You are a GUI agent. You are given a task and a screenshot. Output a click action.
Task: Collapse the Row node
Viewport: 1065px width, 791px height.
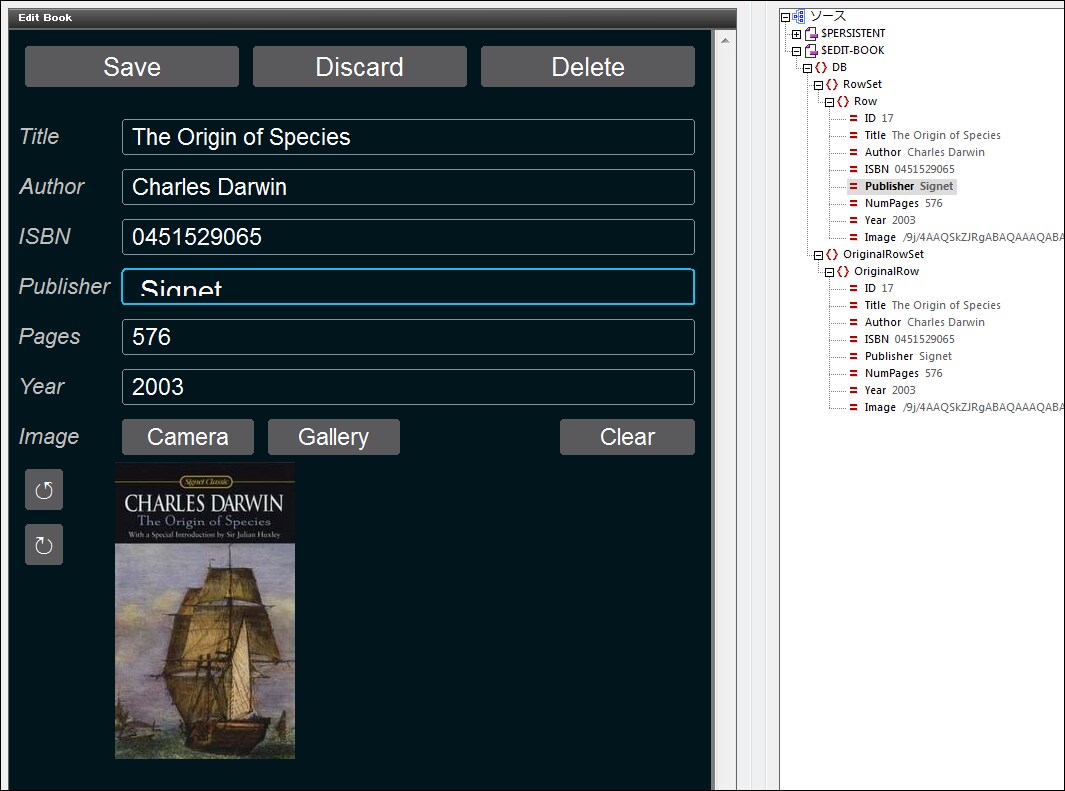tap(829, 102)
